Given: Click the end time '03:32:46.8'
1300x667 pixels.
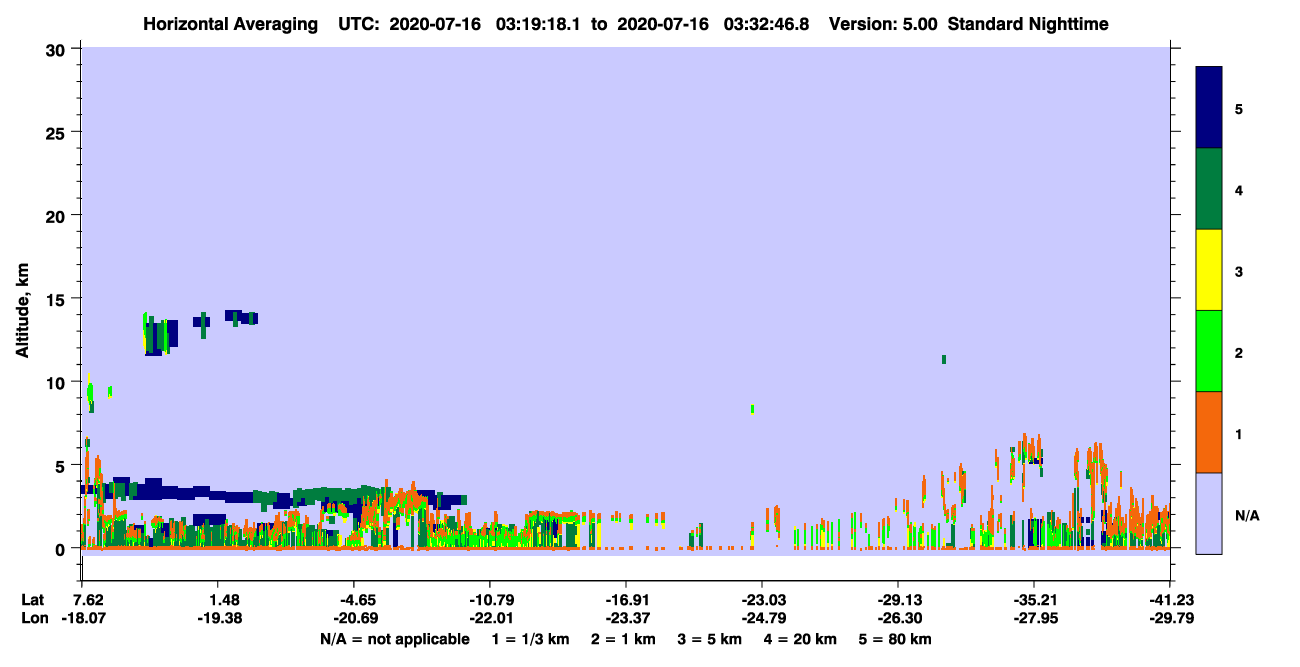Looking at the screenshot, I should [767, 24].
